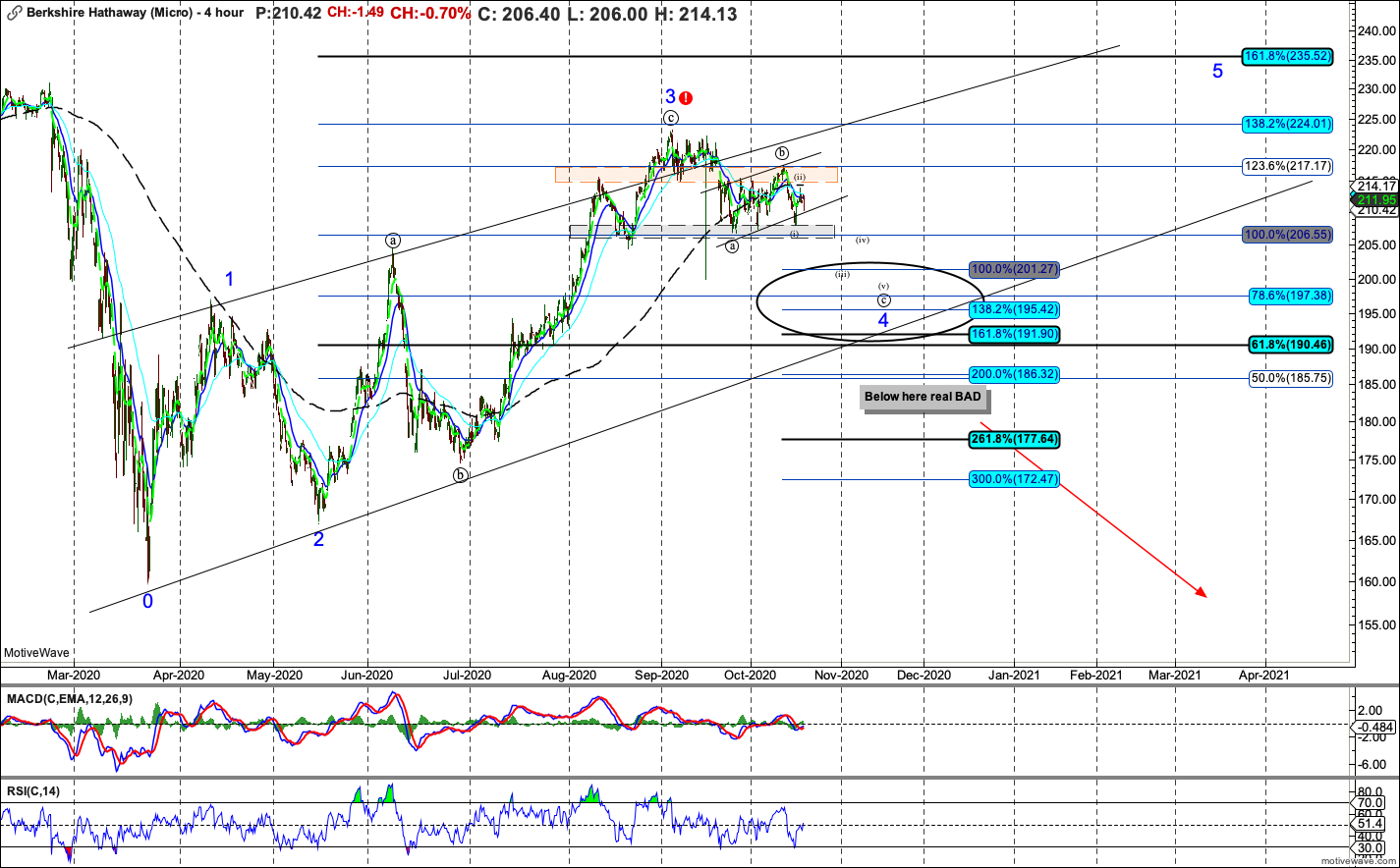1400x868 pixels.
Task: Click the Apr-2021 date axis label
Action: [x=1263, y=676]
